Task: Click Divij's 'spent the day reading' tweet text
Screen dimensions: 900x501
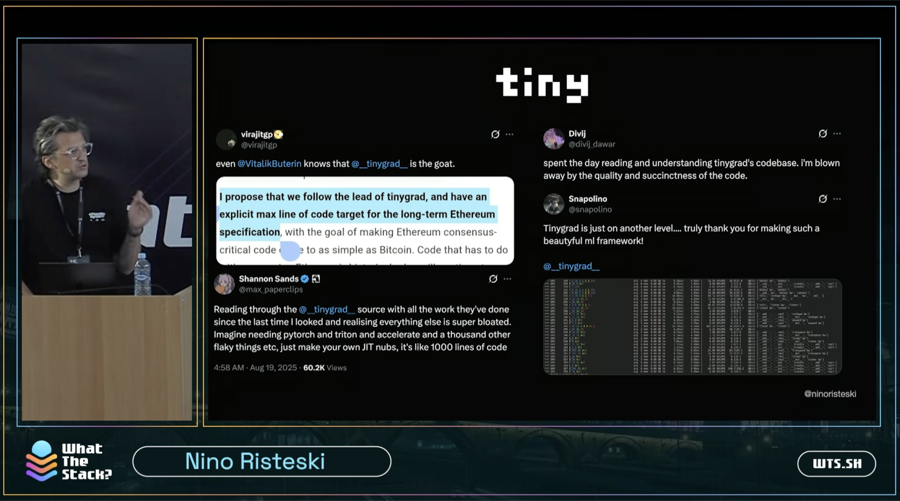Action: (692, 169)
